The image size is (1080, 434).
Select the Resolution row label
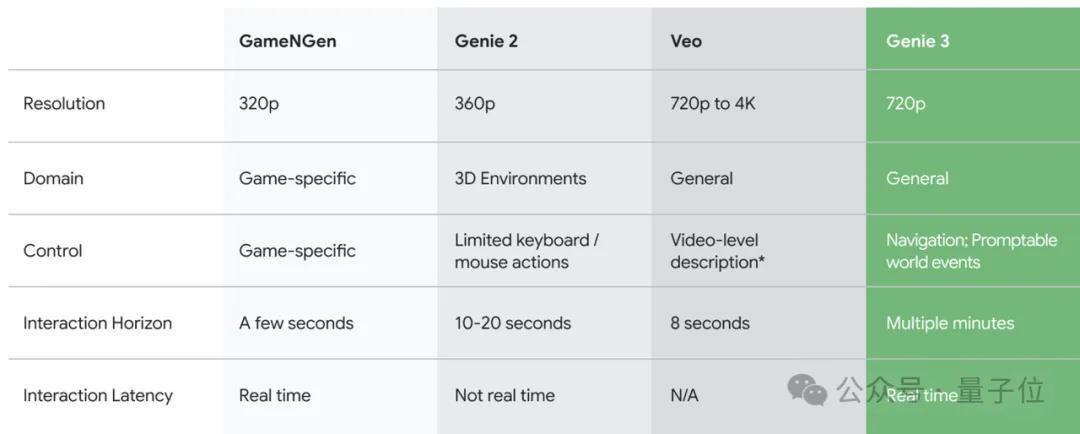(64, 103)
